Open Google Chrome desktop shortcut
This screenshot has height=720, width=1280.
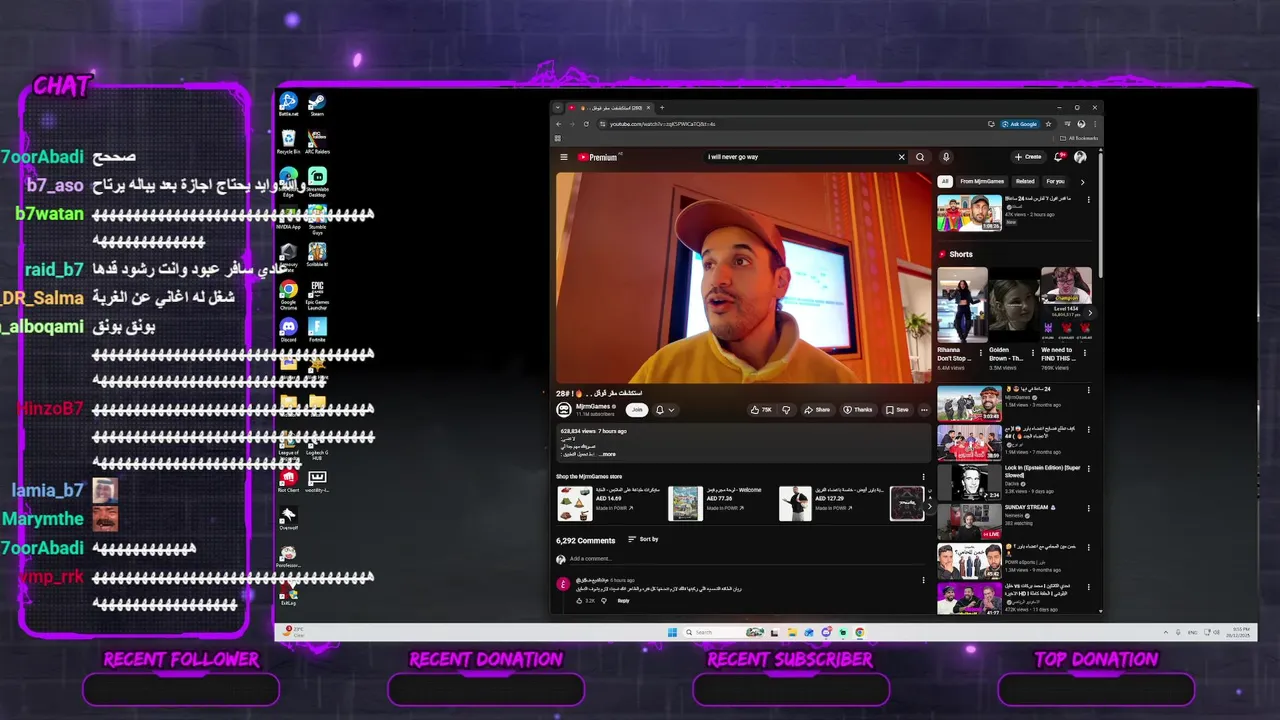click(x=288, y=295)
